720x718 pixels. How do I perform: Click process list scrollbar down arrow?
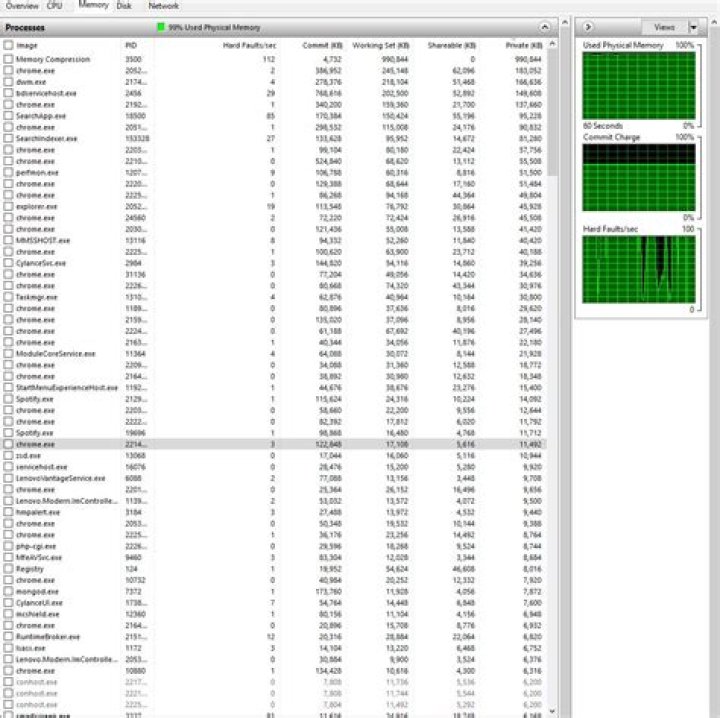point(552,712)
